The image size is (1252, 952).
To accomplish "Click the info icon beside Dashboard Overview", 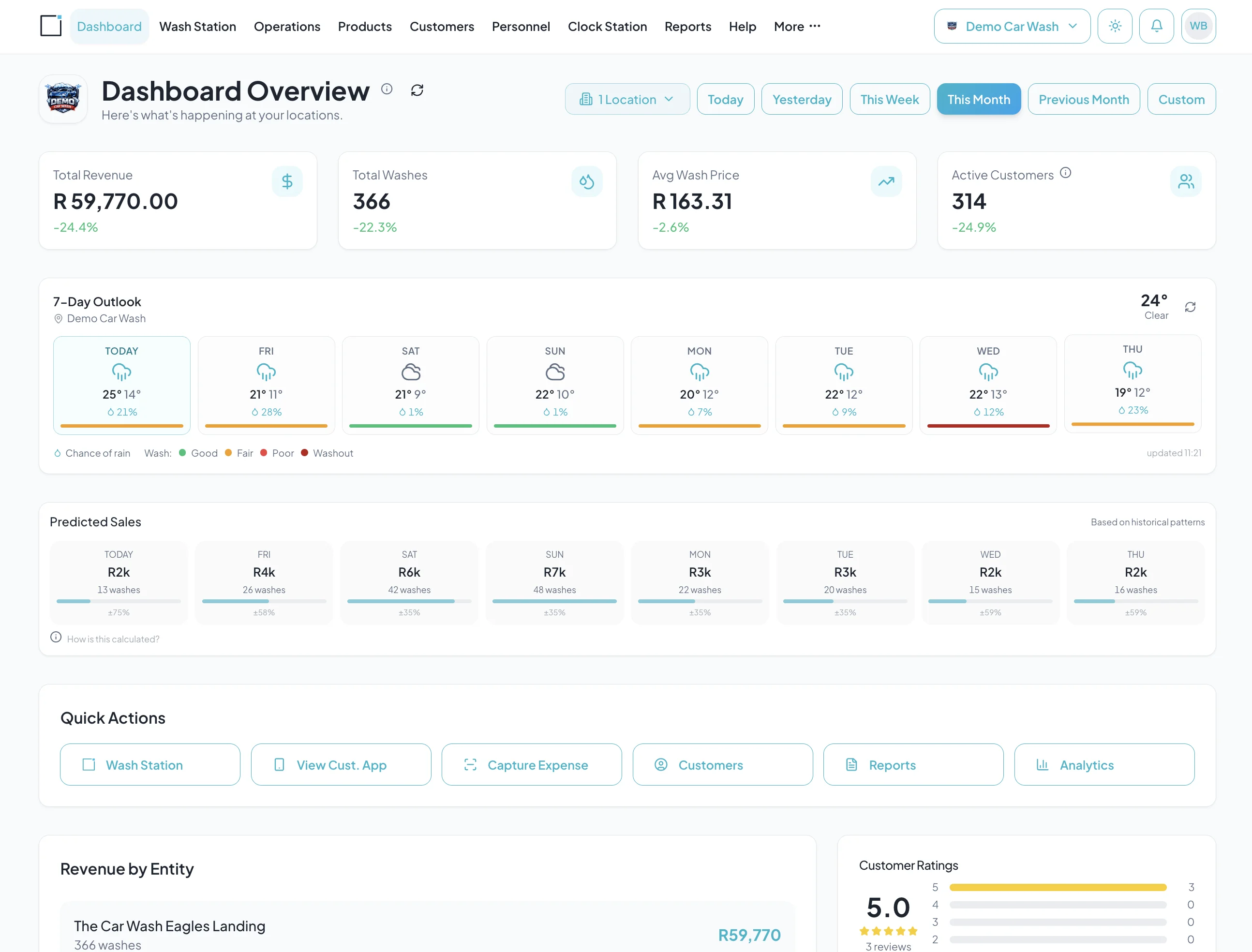I will tap(387, 89).
